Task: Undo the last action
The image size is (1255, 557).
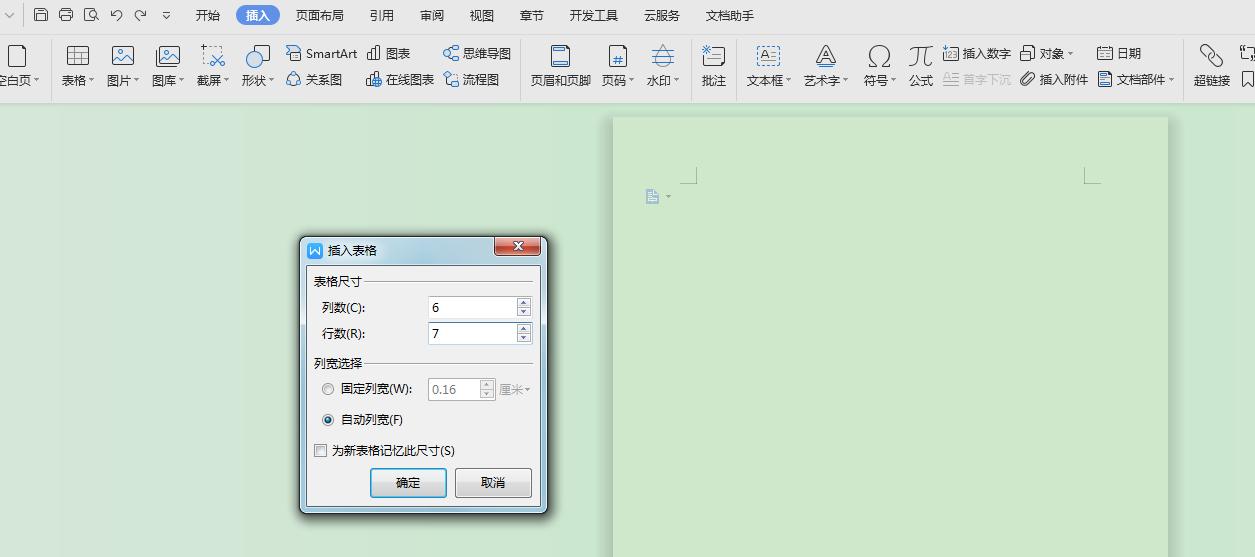Action: point(116,15)
